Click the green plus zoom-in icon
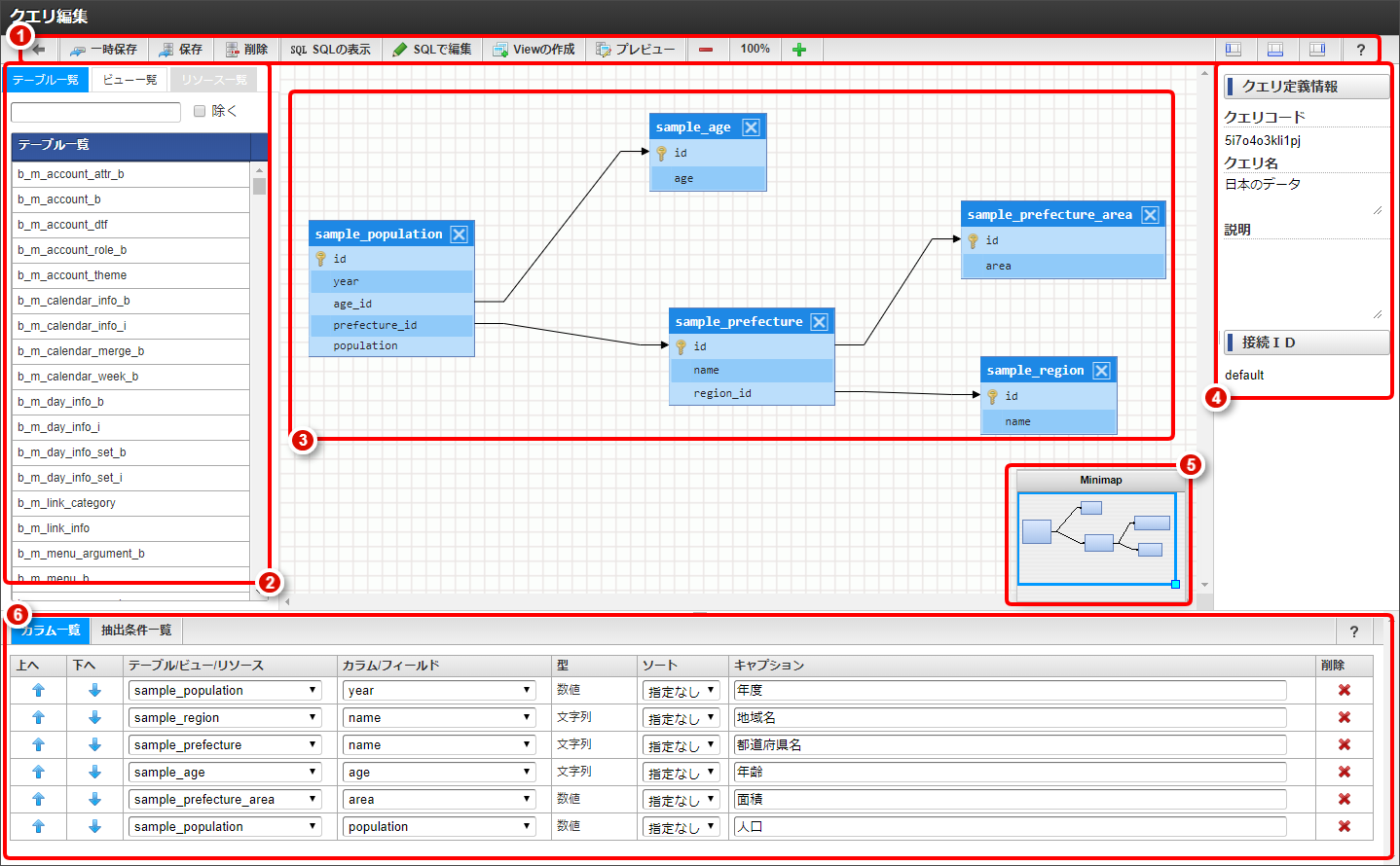 pos(799,50)
